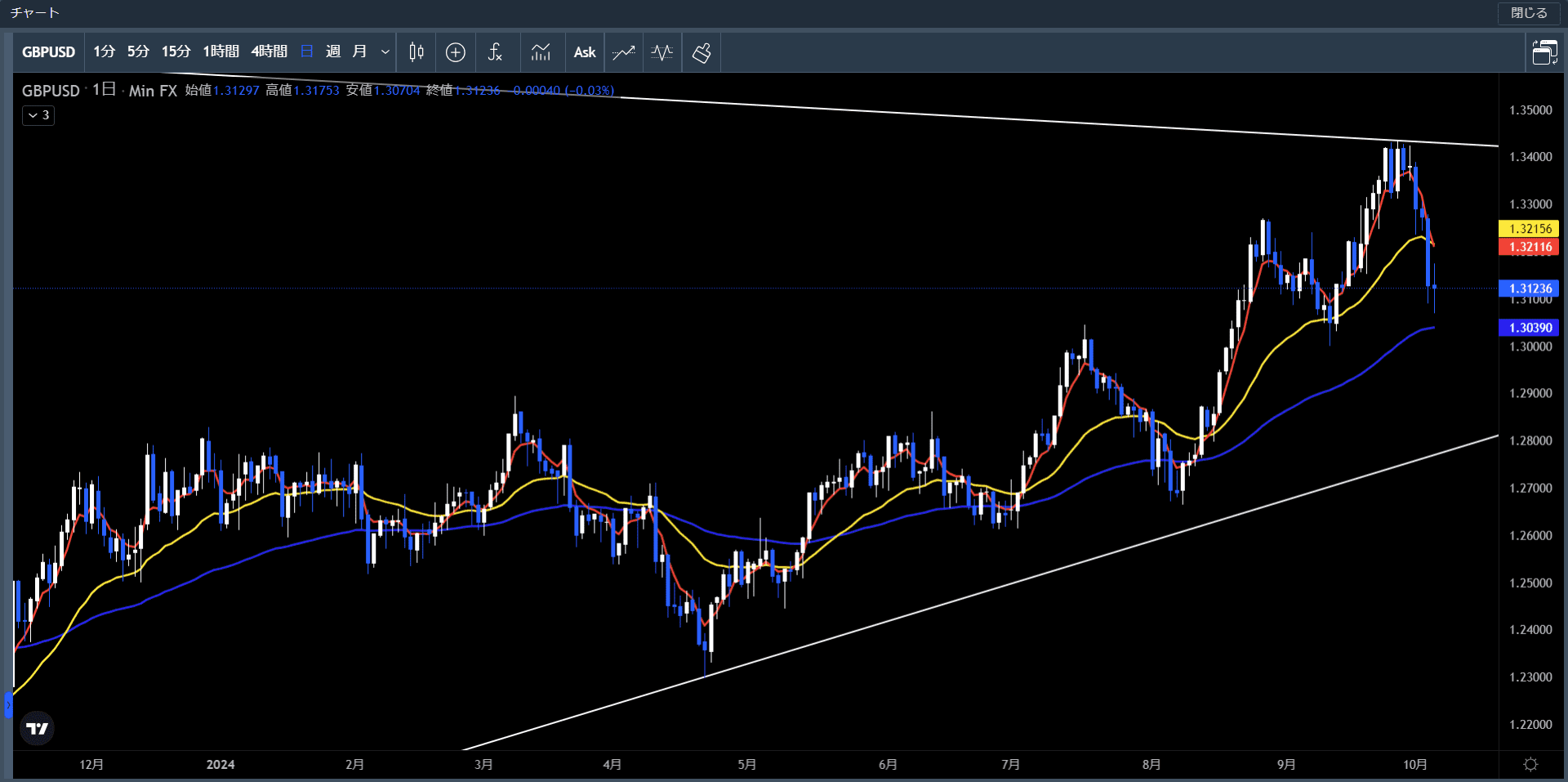Open chart settings gear icon
The height and width of the screenshot is (782, 1568).
(1530, 764)
